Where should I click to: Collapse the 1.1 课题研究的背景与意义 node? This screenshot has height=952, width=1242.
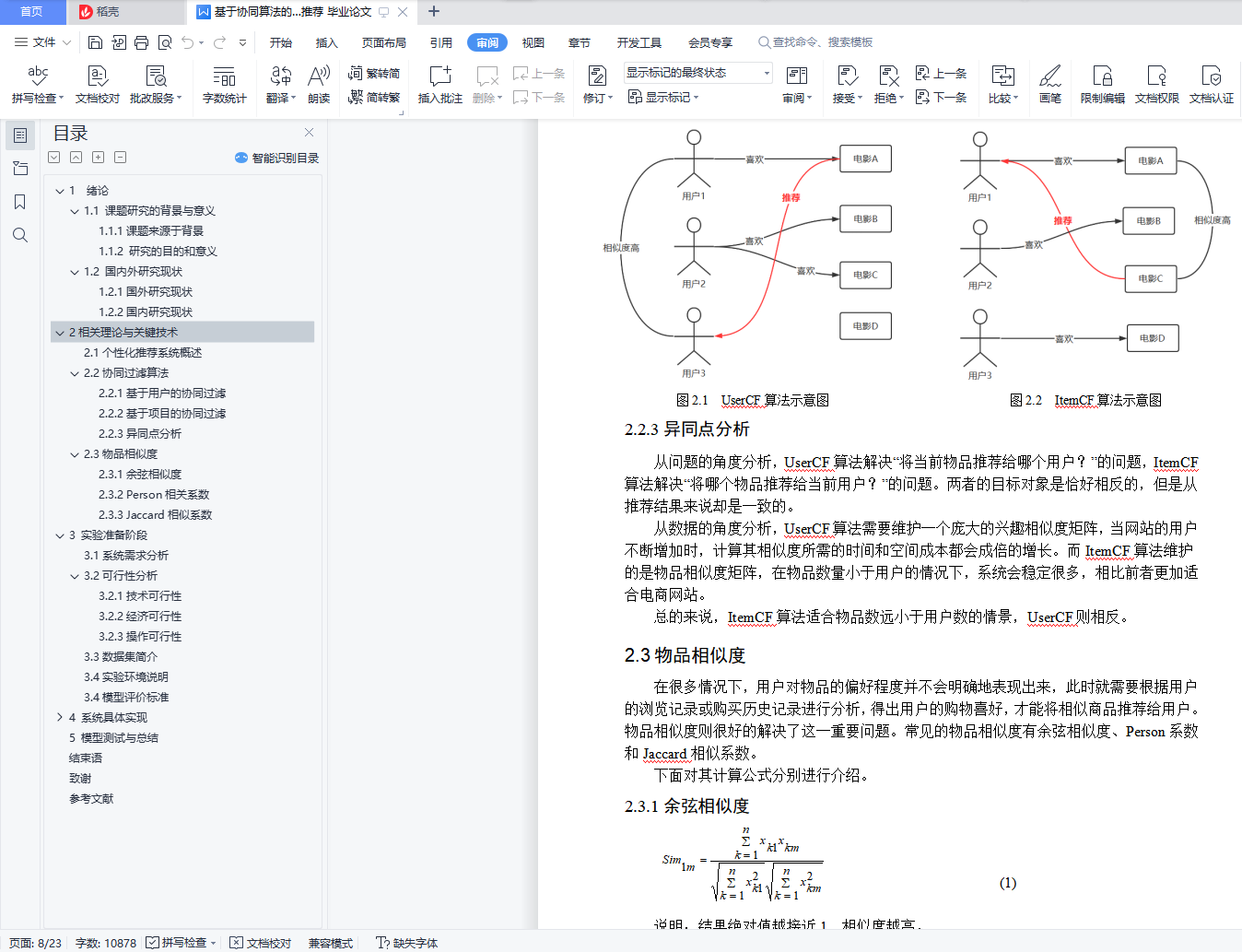coord(75,211)
